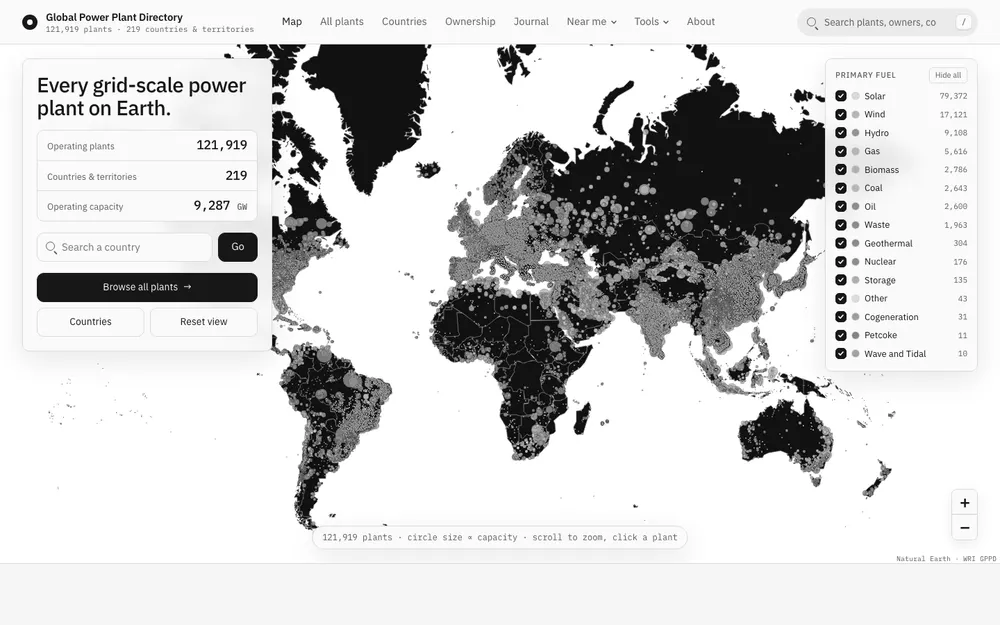
Task: Click the Countries & territories 219 value
Action: [236, 175]
